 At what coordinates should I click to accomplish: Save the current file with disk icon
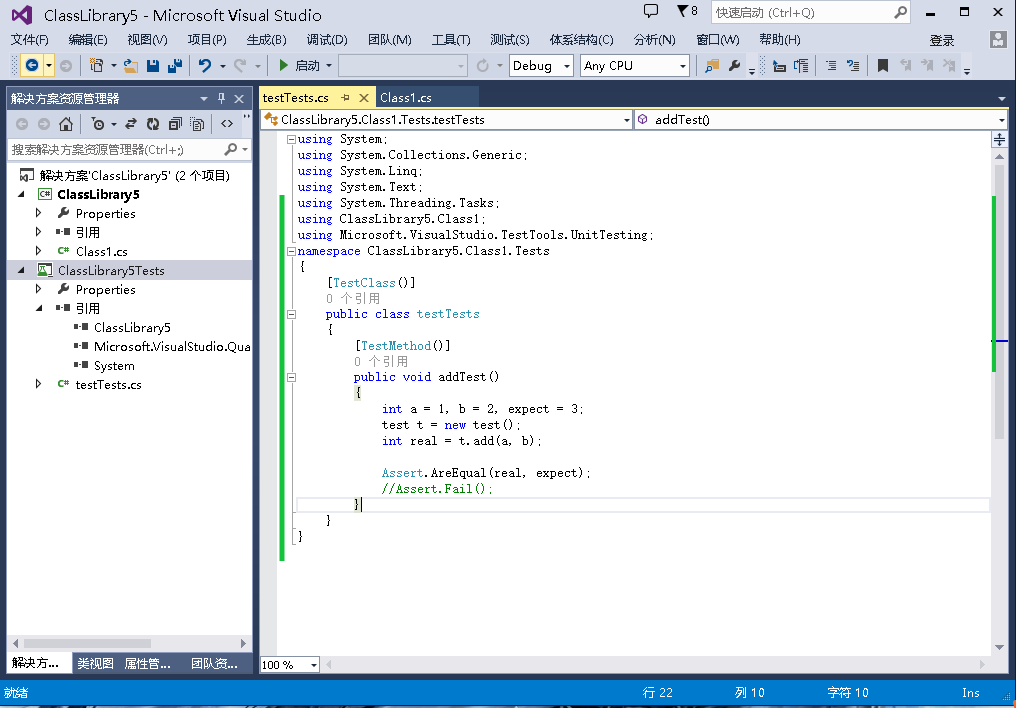click(x=153, y=65)
